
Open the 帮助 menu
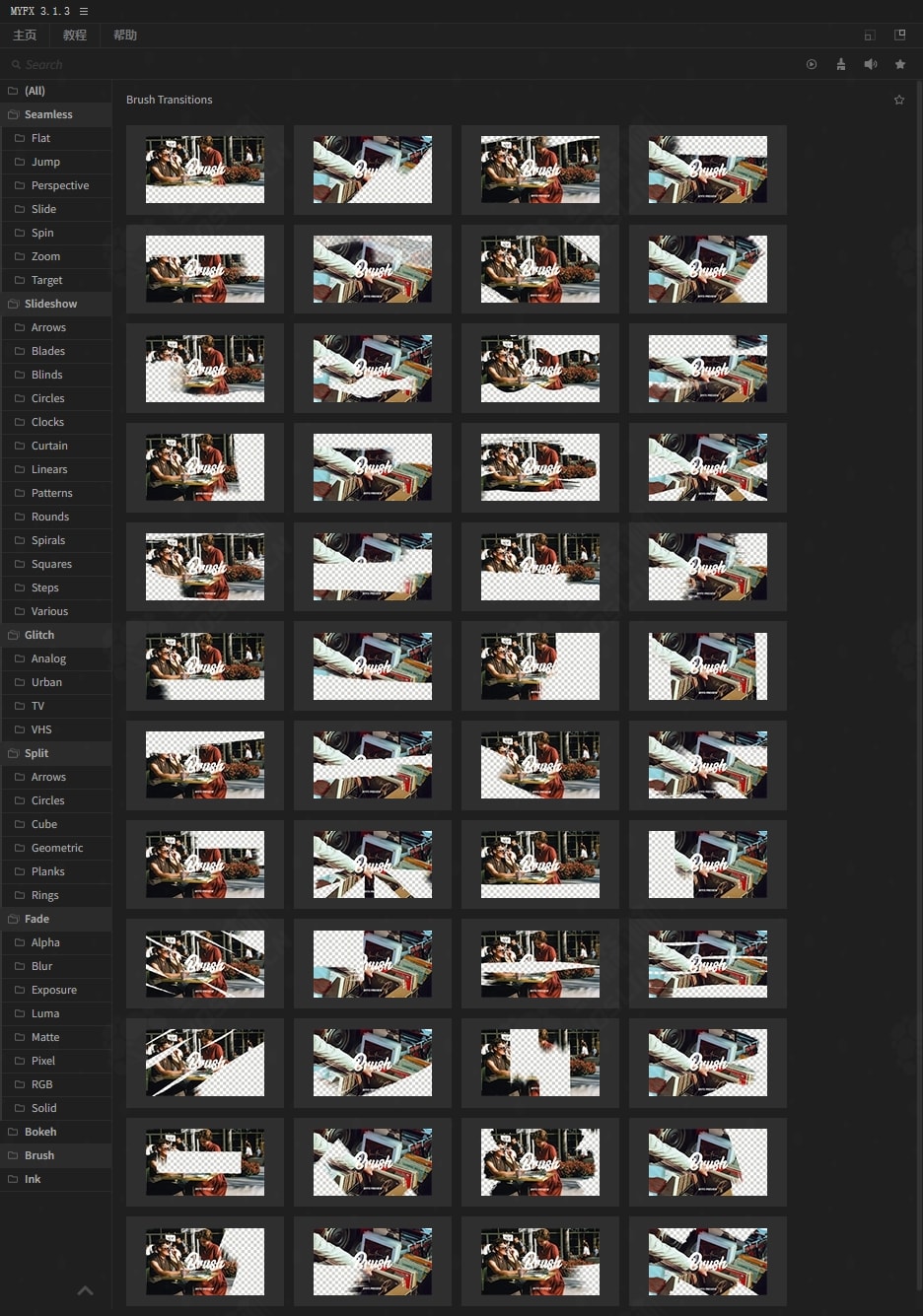[125, 35]
